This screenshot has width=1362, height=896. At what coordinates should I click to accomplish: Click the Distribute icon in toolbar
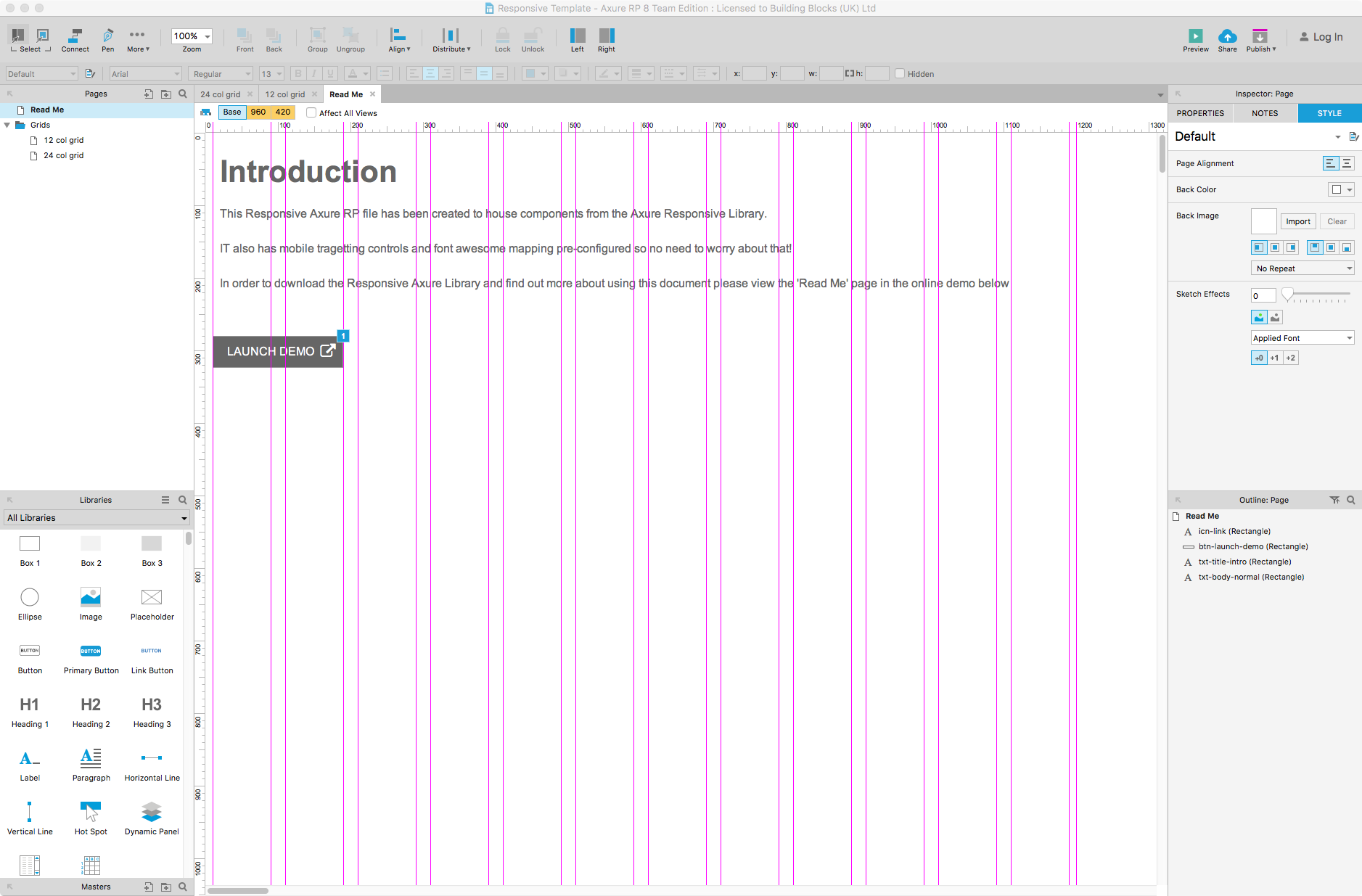pos(451,36)
